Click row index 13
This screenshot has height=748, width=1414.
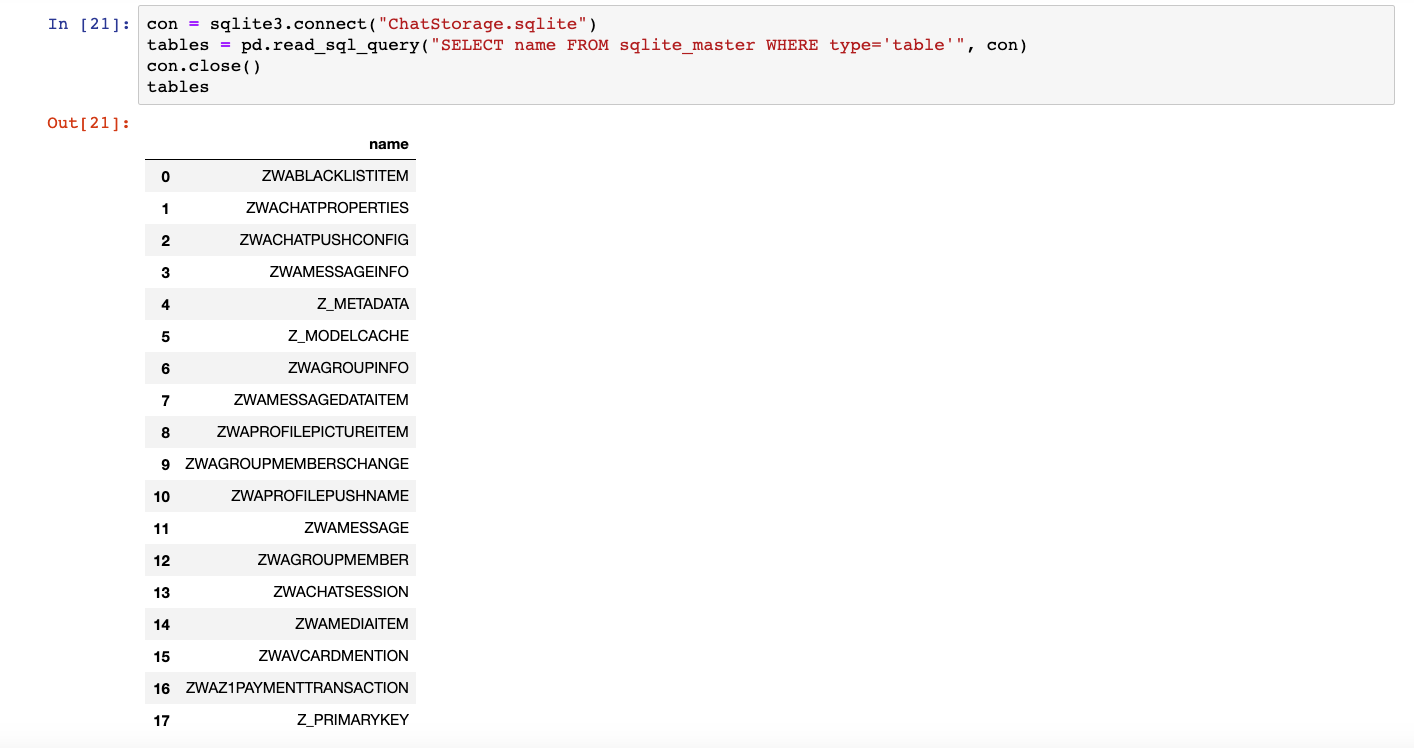point(162,593)
